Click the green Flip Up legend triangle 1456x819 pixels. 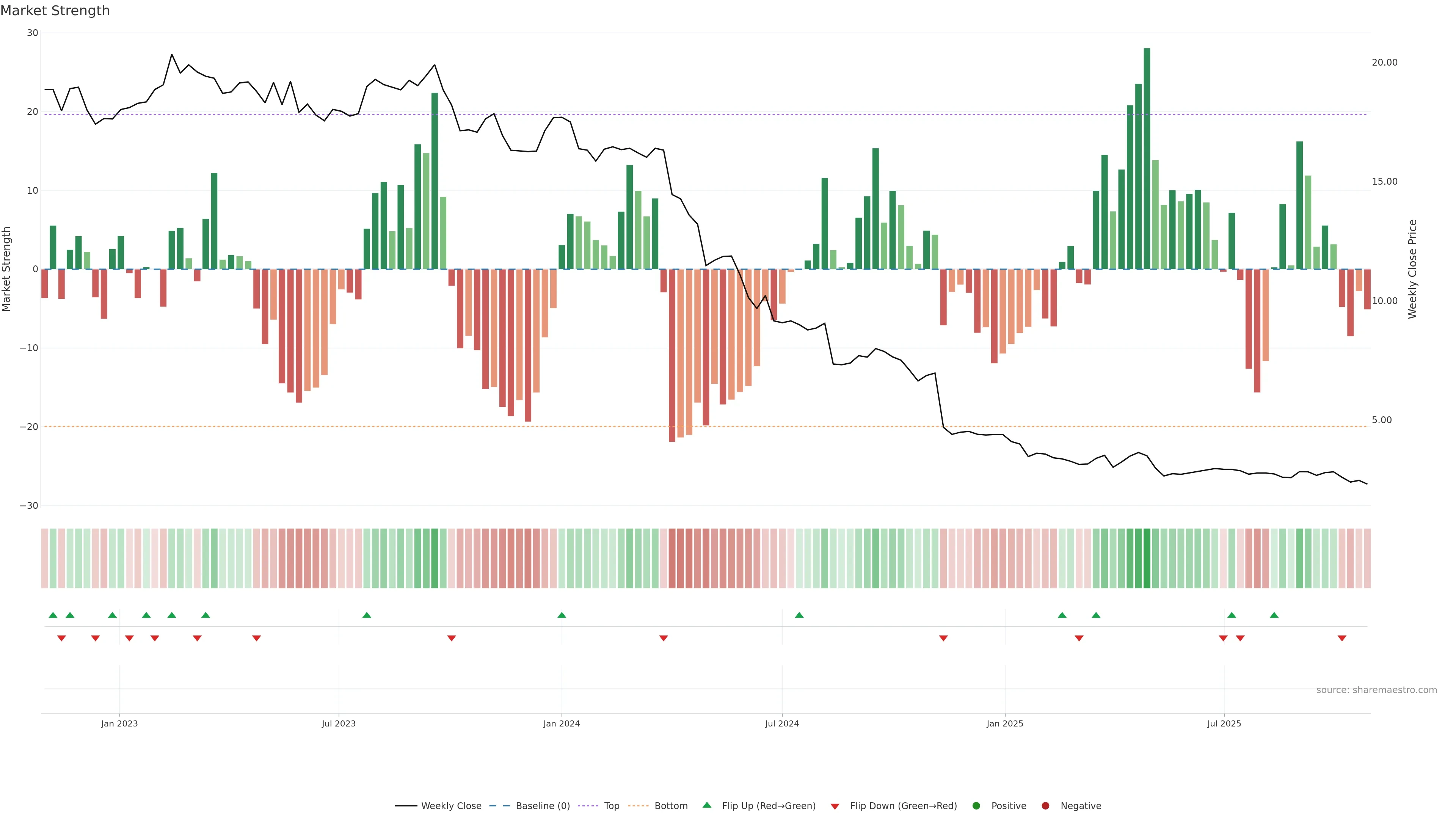[706, 805]
